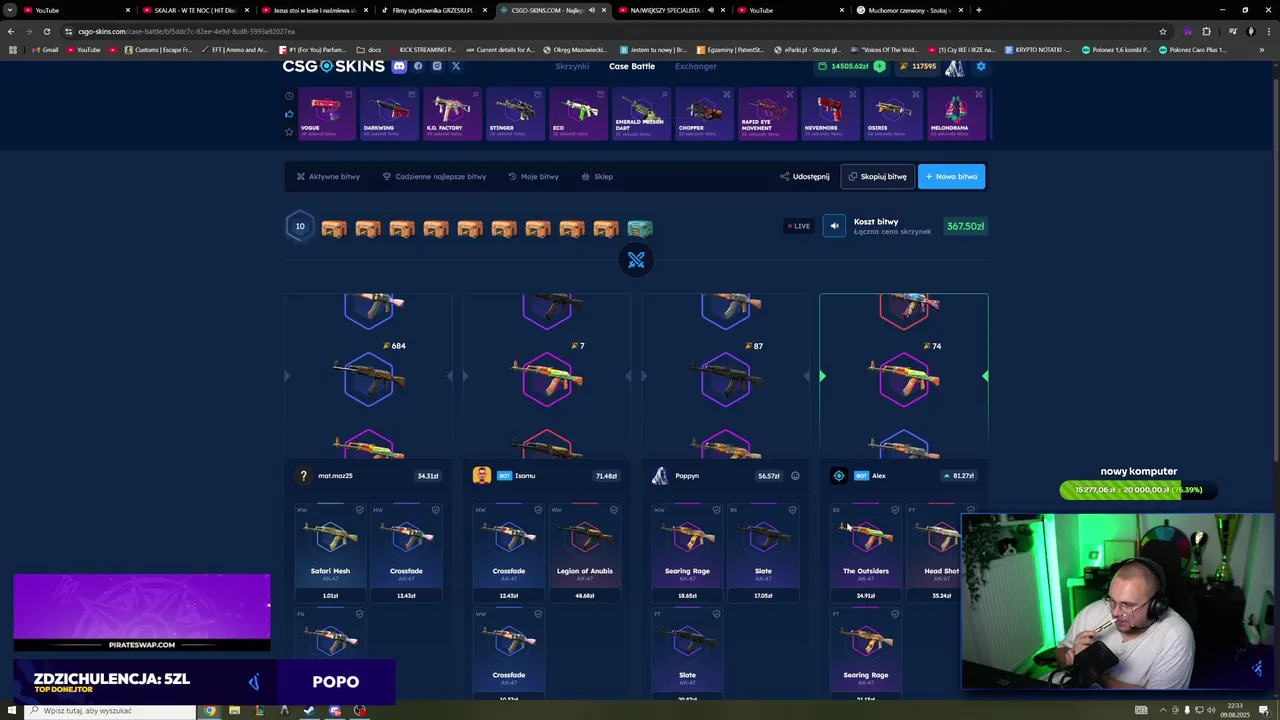This screenshot has width=1280, height=720.
Task: Click the user avatar in site header
Action: 954,67
